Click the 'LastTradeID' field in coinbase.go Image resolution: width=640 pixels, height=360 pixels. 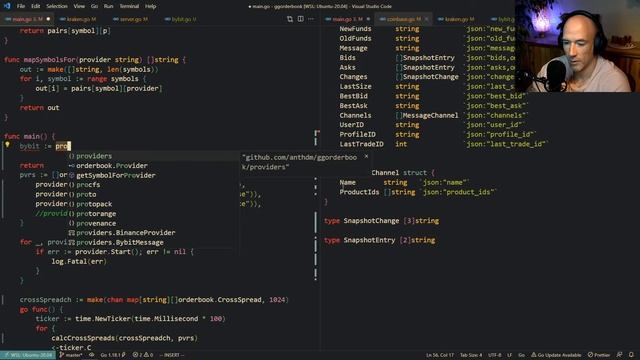(x=361, y=144)
